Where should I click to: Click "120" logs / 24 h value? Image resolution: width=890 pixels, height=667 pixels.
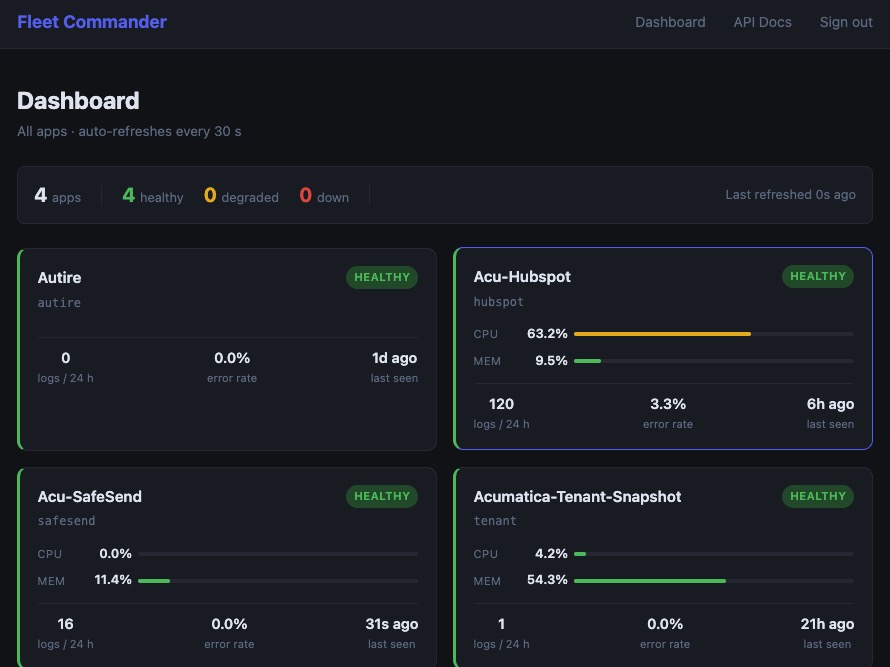501,404
